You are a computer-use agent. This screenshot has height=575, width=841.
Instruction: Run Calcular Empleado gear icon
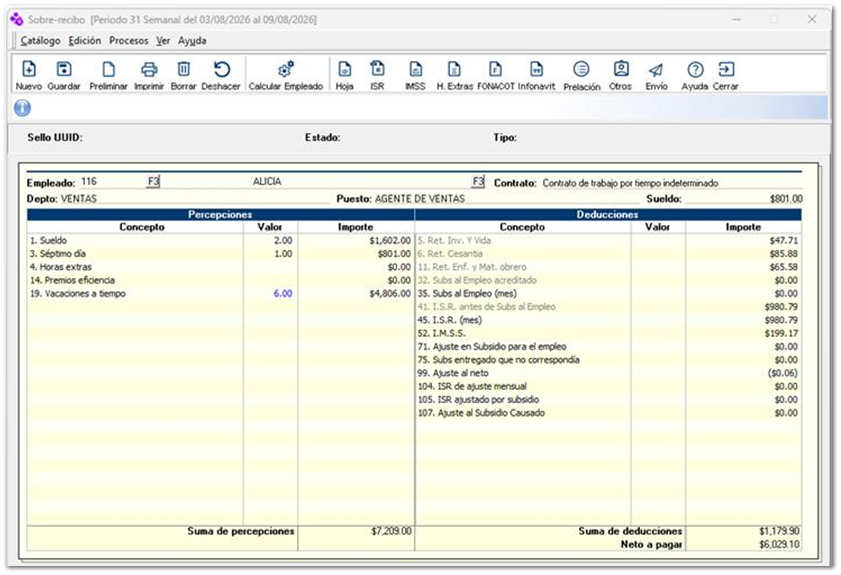(285, 69)
